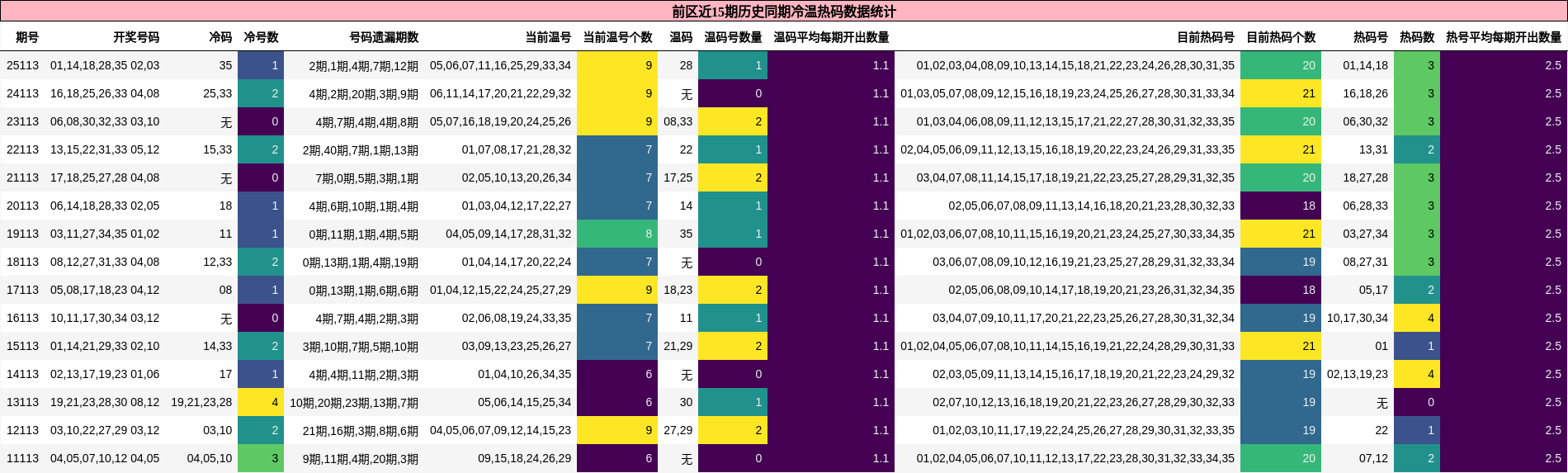
Task: Click the 目前热码个数 column header
Action: pos(1281,37)
